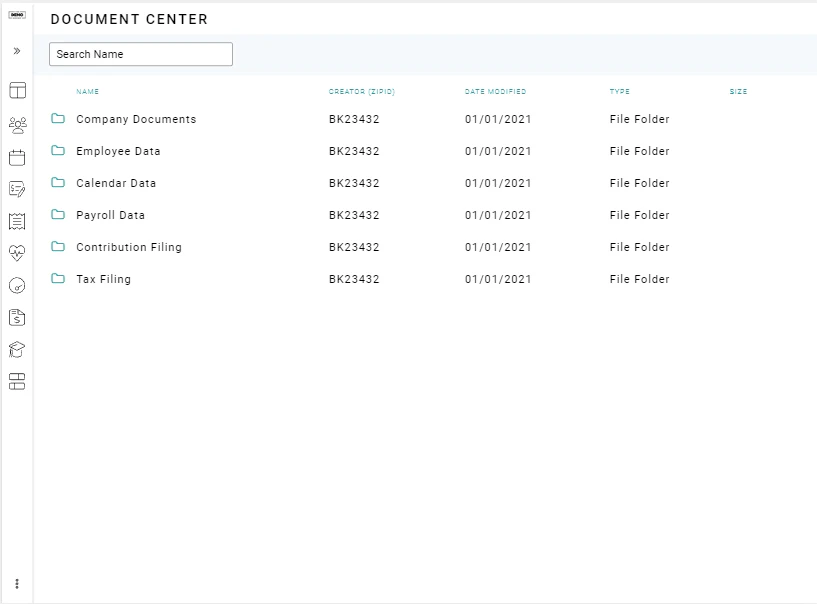Open the Tax Filing folder

pos(104,279)
